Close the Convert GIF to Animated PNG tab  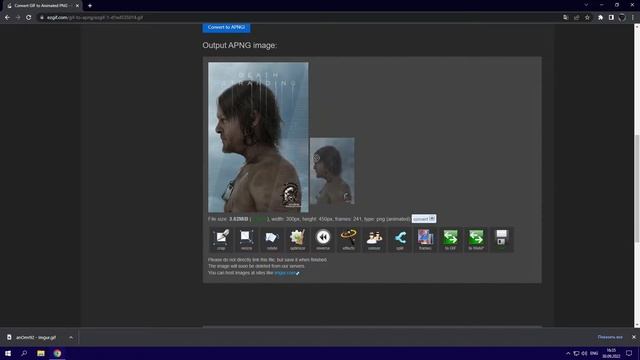(77, 6)
